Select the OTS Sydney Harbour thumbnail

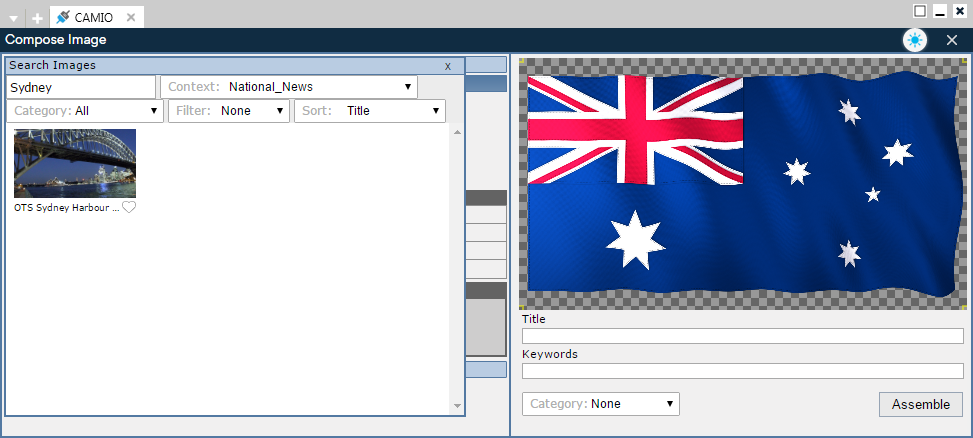(x=75, y=164)
